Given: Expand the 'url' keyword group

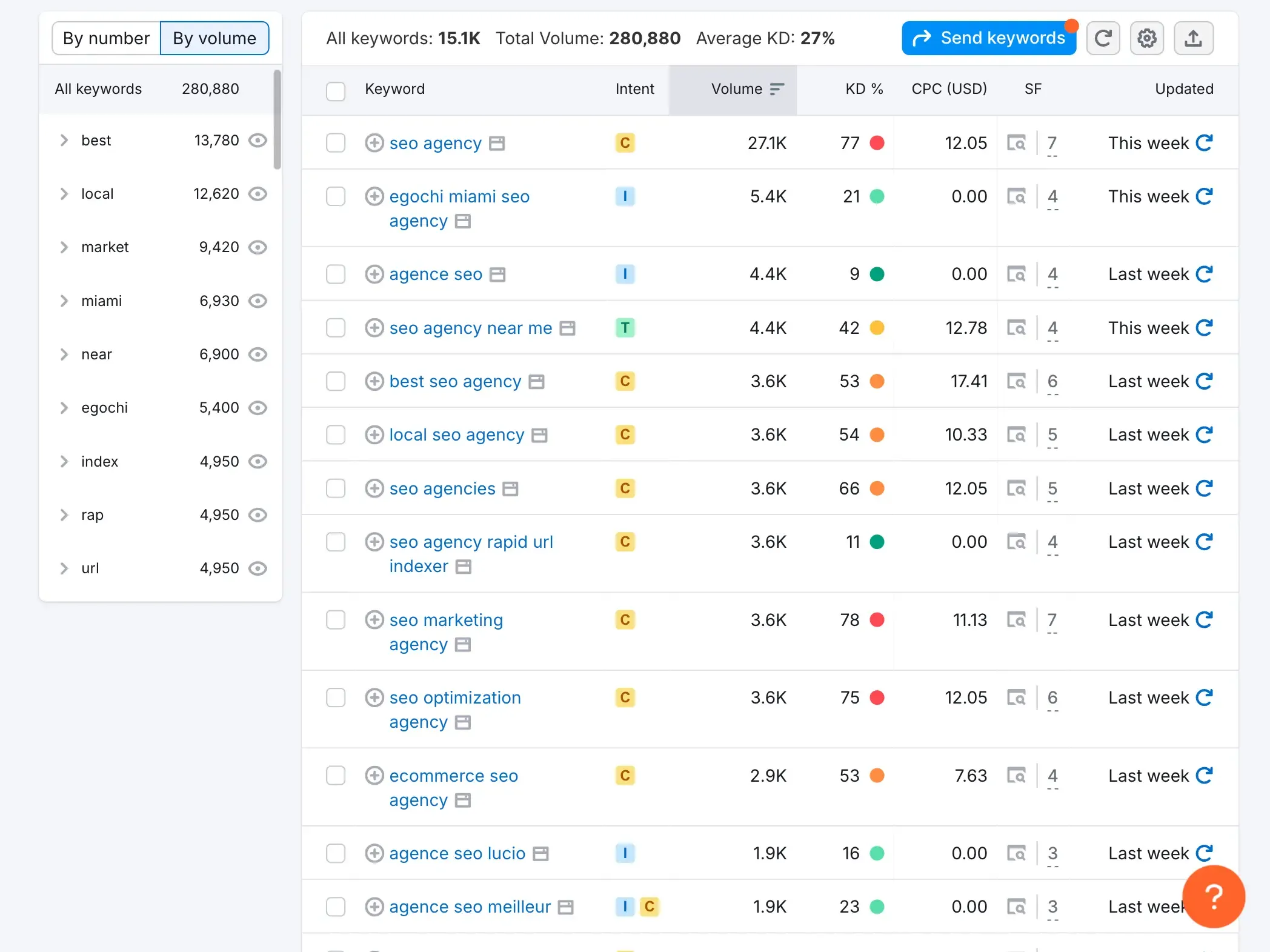Looking at the screenshot, I should click(x=64, y=568).
